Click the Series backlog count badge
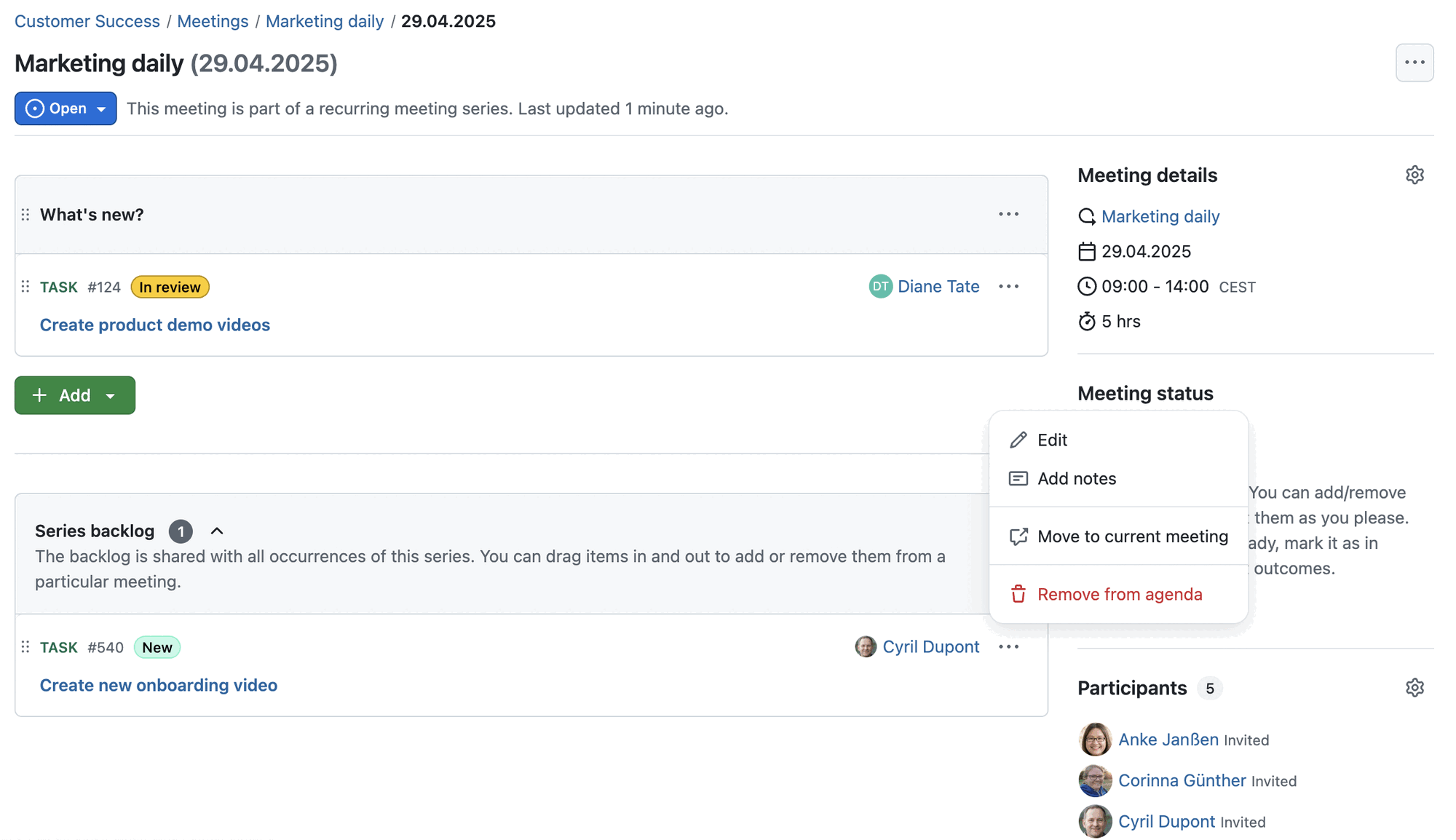This screenshot has width=1456, height=840. coord(181,531)
